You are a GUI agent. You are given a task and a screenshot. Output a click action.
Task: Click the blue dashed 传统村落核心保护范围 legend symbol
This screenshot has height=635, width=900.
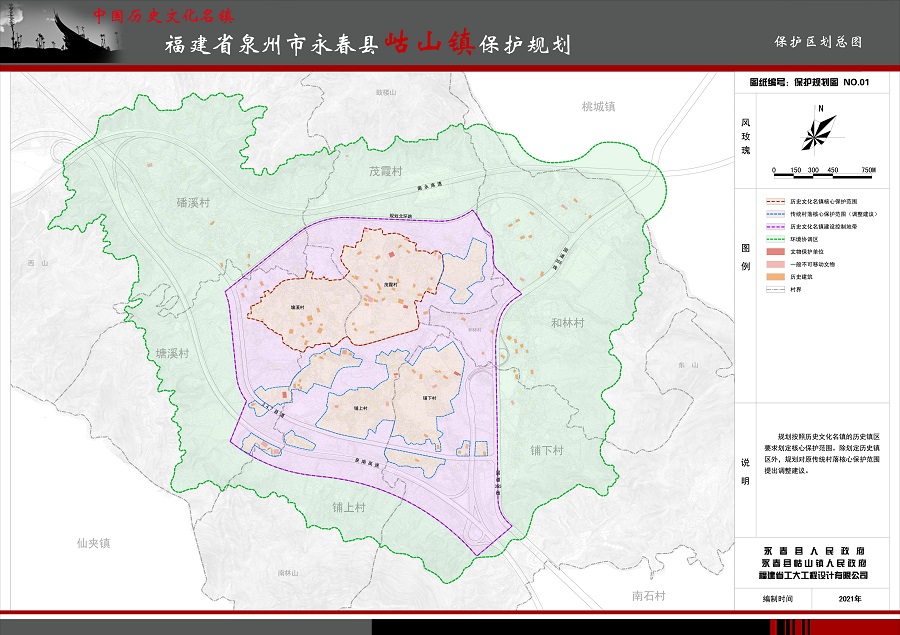pyautogui.click(x=774, y=215)
